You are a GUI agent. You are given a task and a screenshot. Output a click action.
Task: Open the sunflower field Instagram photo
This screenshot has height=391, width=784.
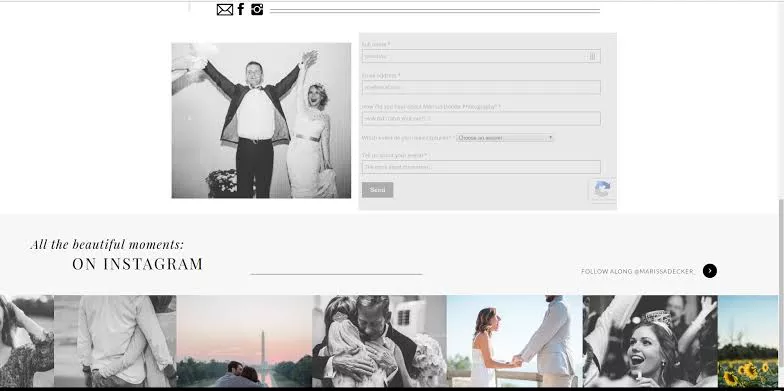point(748,341)
